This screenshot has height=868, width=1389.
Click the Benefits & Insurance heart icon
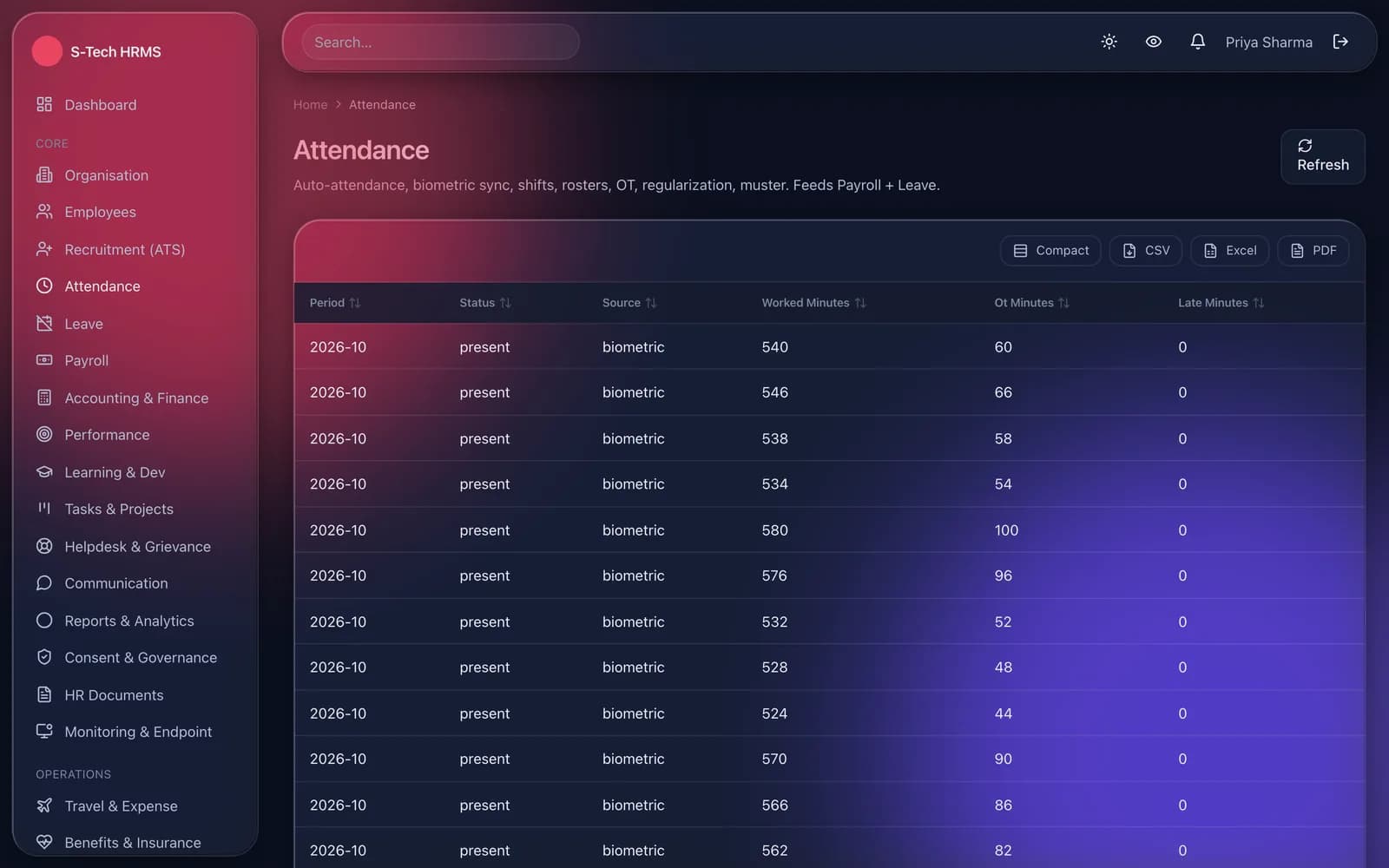(x=44, y=842)
